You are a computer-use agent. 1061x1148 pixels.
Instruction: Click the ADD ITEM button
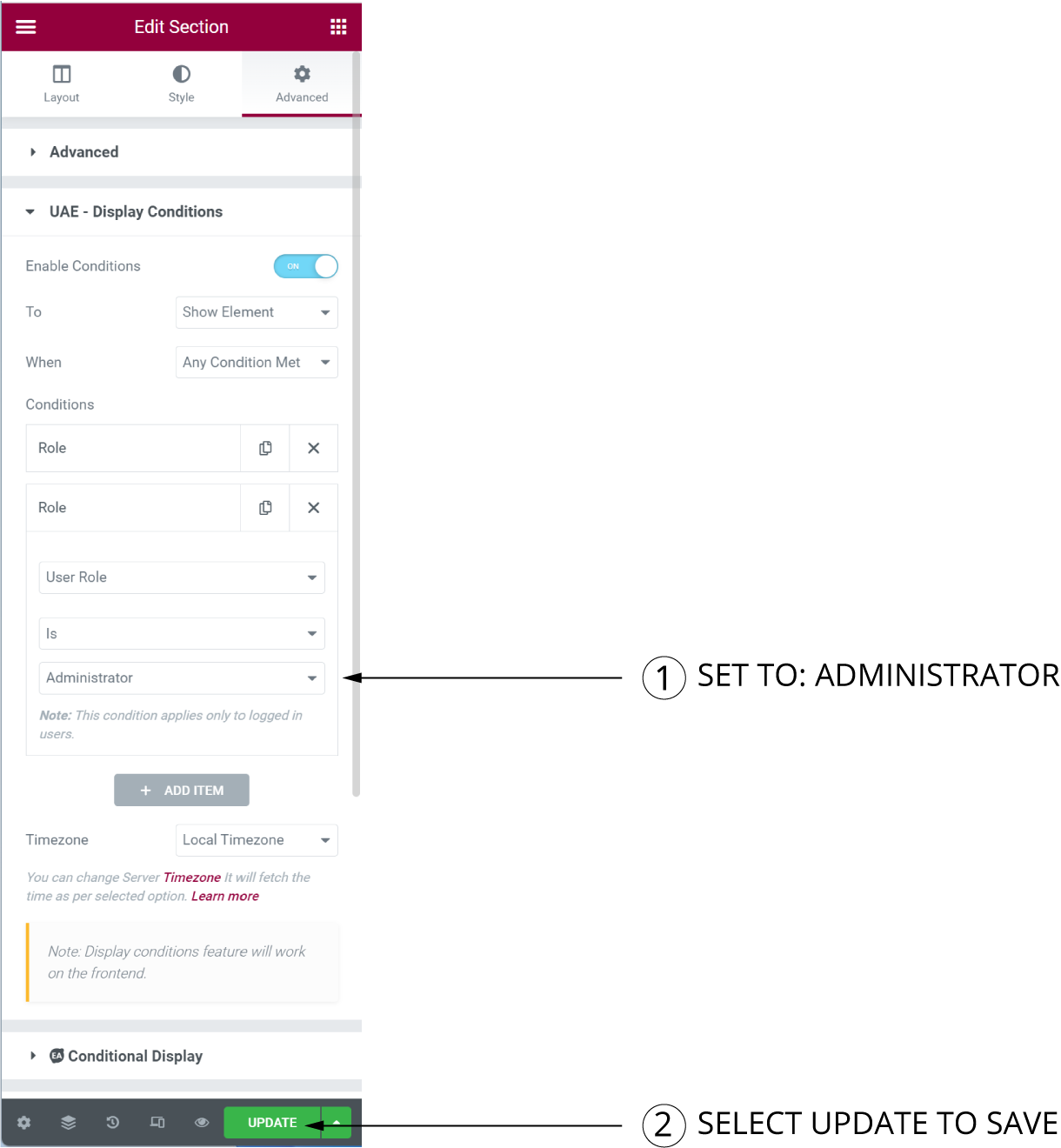pos(182,791)
